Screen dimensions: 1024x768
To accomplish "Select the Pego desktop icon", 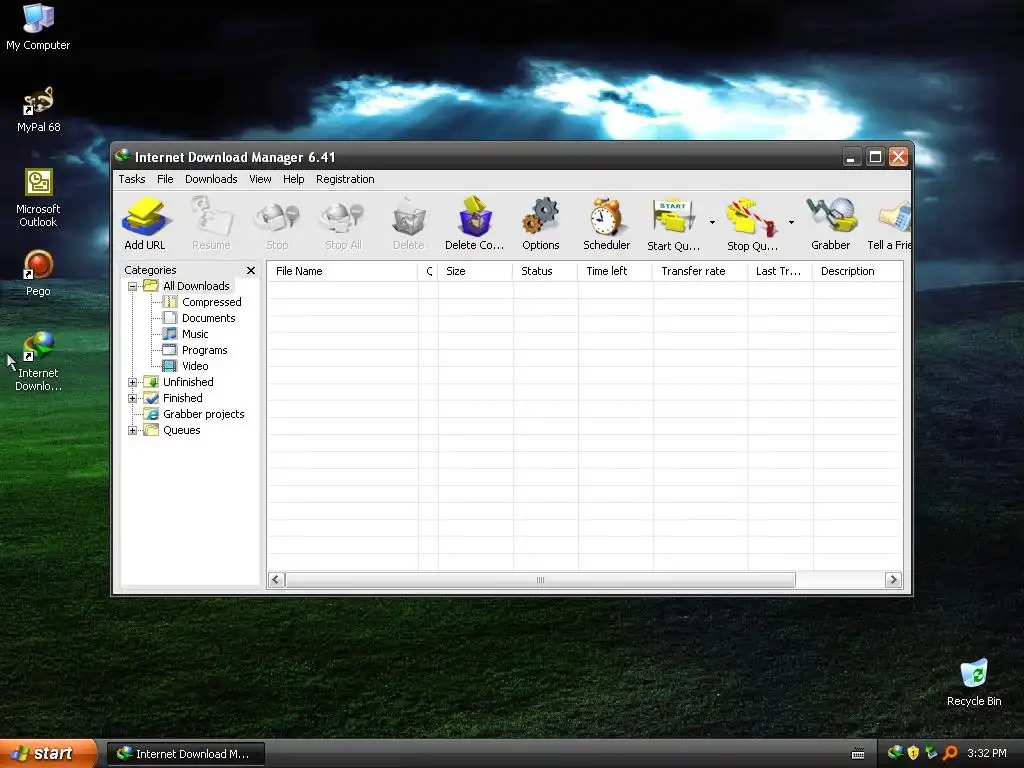I will coord(38,274).
